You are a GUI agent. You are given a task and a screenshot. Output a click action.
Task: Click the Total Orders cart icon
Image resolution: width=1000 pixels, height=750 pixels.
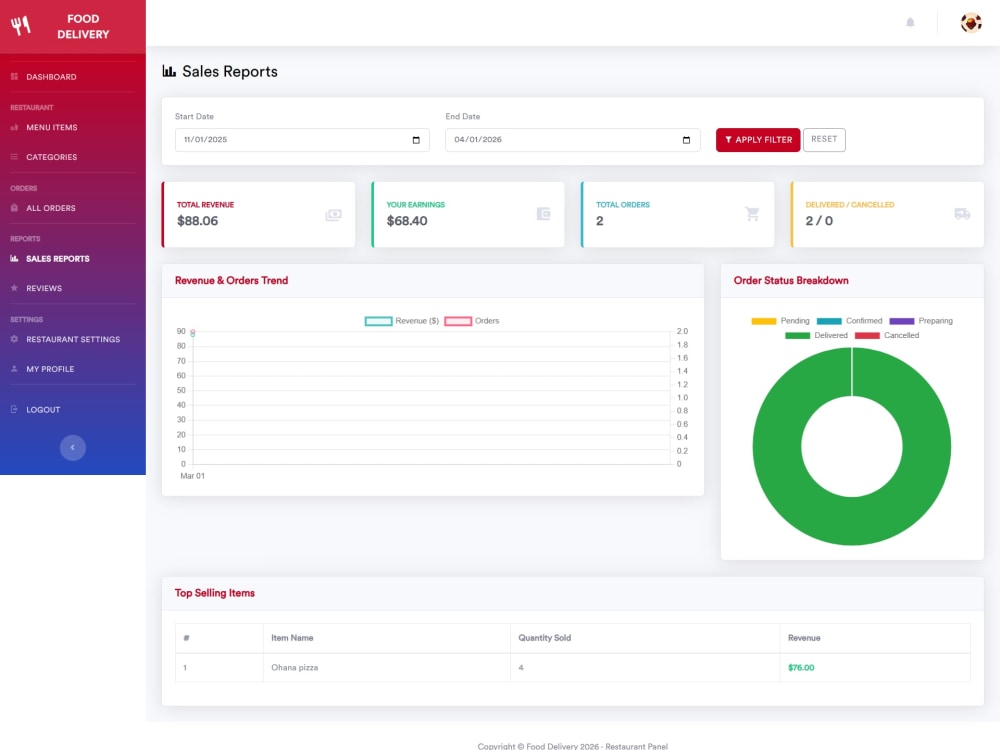[753, 214]
